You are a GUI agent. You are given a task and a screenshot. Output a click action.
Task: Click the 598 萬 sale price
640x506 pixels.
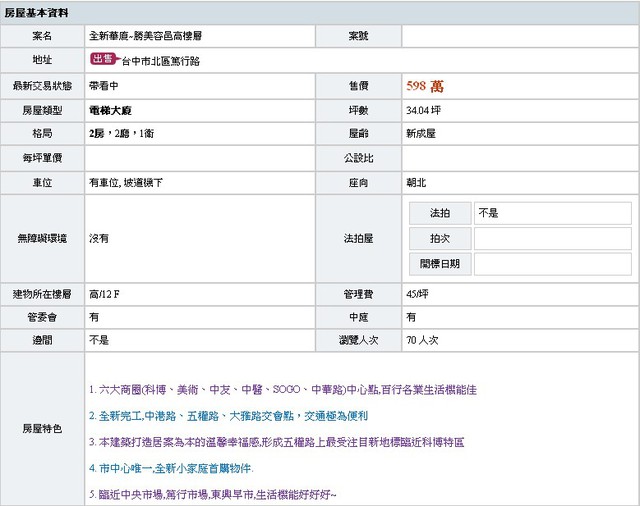(425, 86)
